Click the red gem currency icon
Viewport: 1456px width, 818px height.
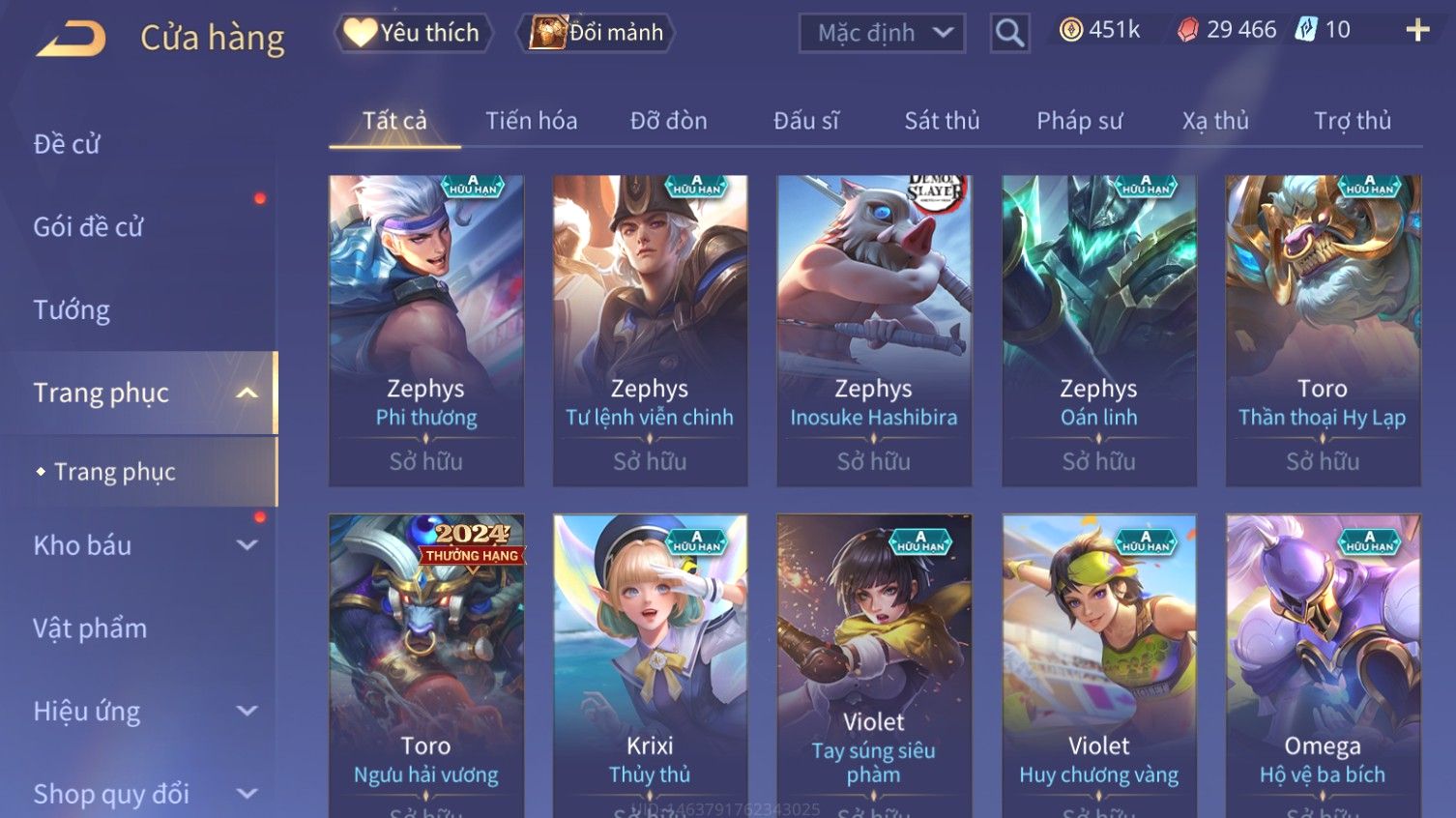(x=1187, y=31)
